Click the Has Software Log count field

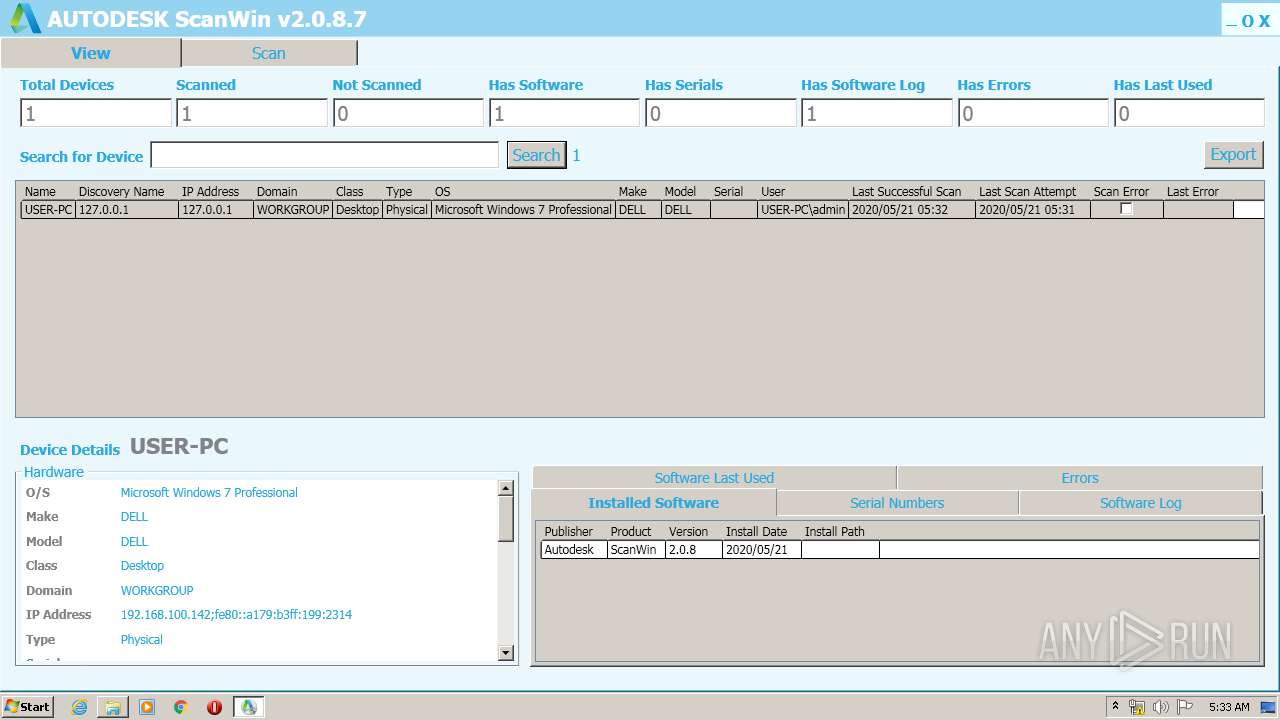click(x=876, y=113)
